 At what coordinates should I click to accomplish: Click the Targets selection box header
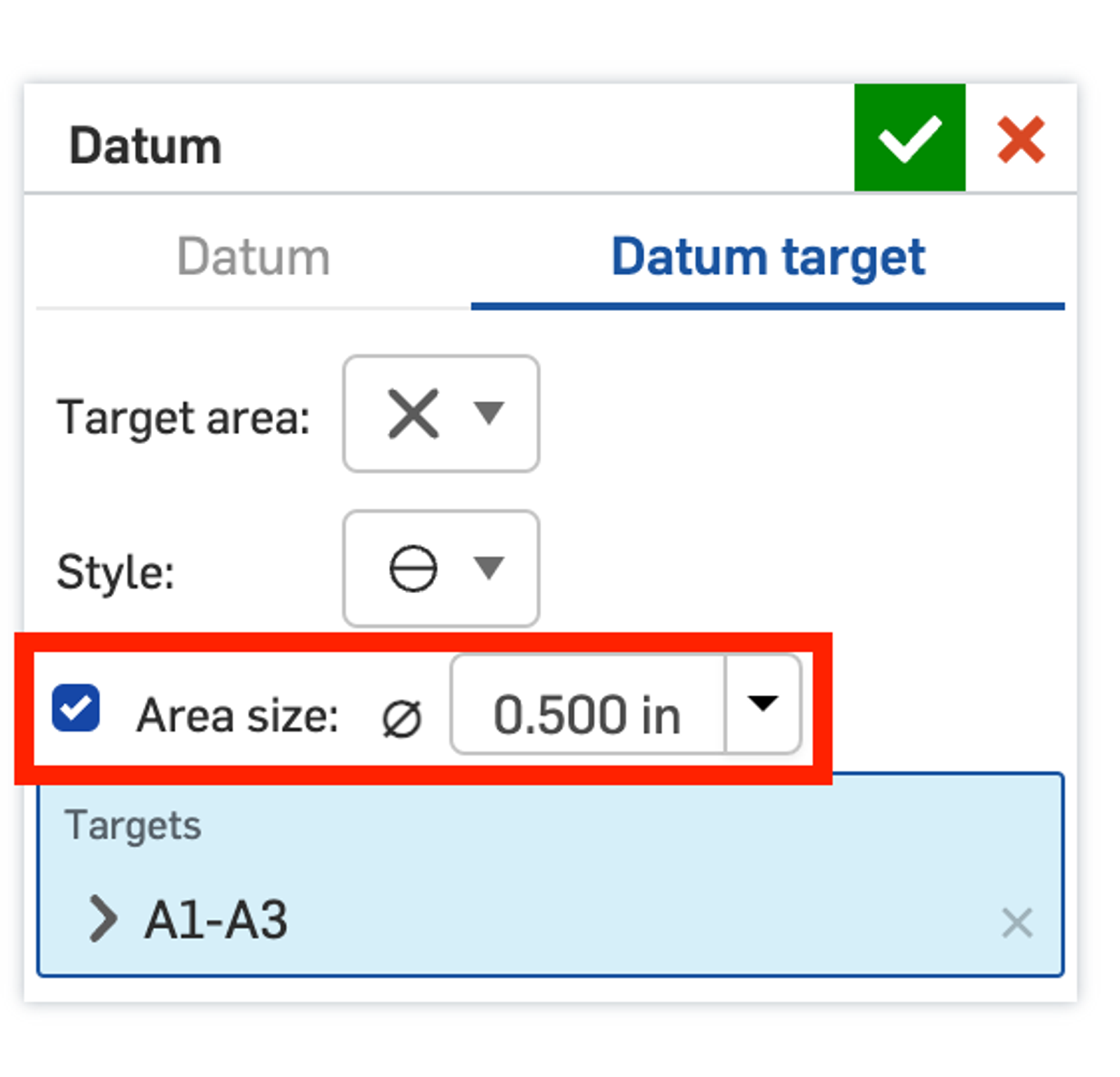(x=133, y=825)
